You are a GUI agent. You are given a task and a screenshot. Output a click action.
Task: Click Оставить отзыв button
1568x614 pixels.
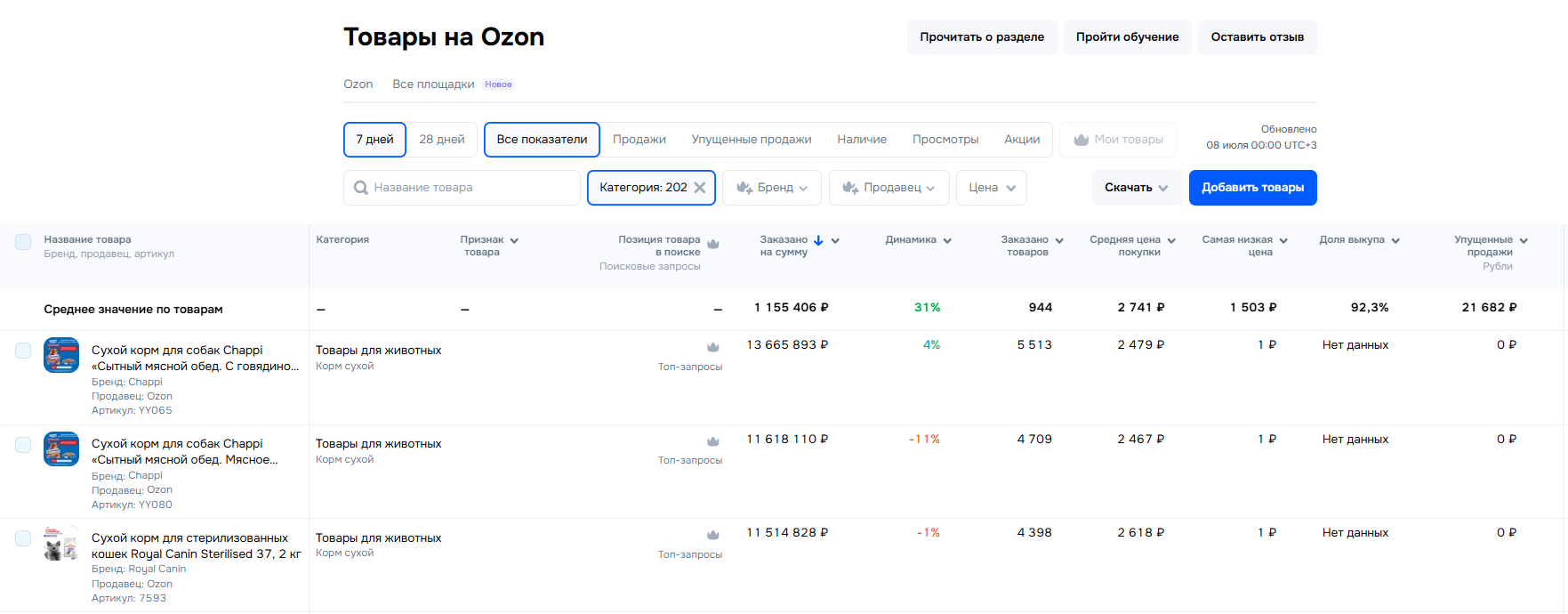tap(1257, 37)
